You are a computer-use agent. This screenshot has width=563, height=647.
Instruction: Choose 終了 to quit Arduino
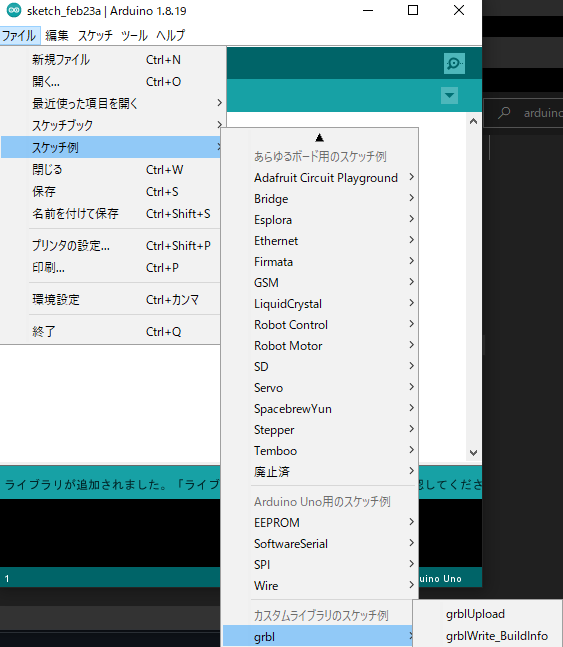(111, 332)
